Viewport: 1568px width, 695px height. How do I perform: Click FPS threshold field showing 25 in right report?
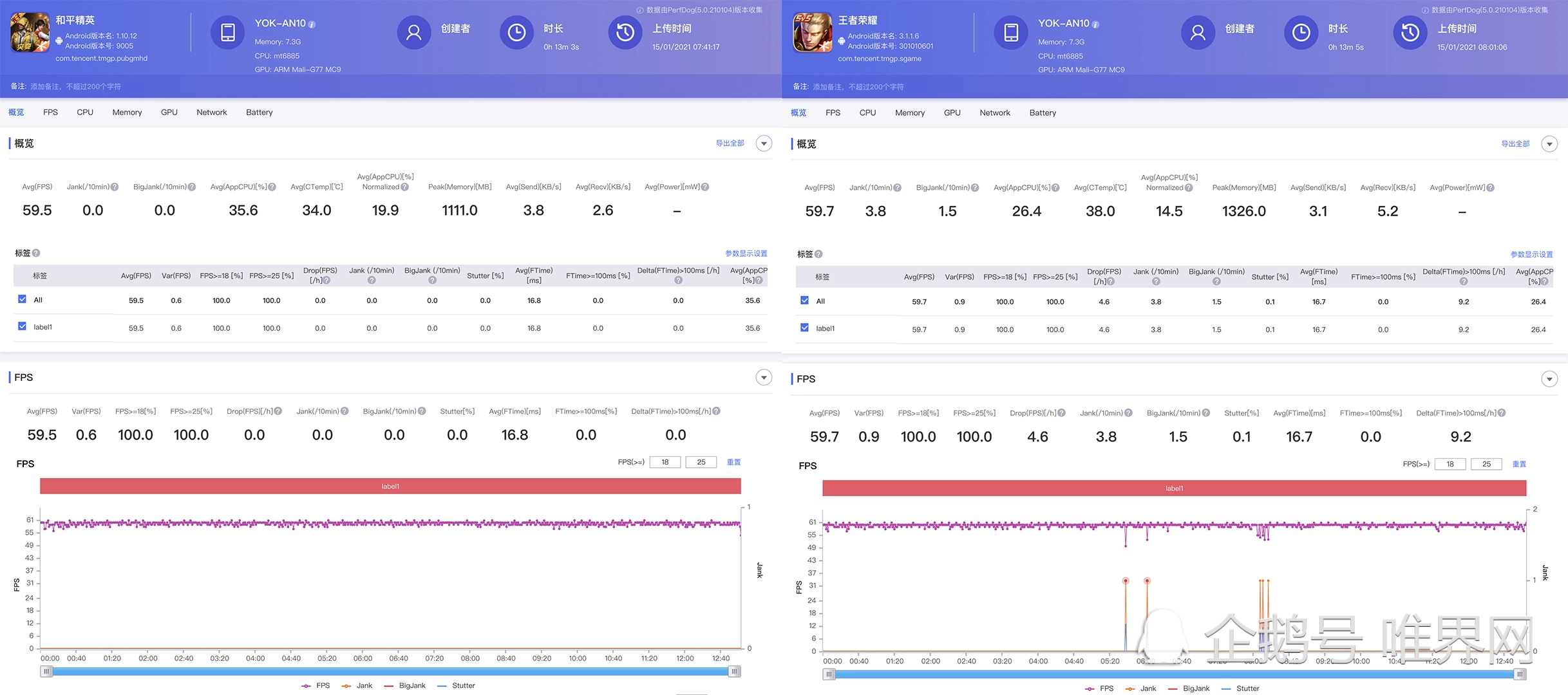tap(1486, 464)
